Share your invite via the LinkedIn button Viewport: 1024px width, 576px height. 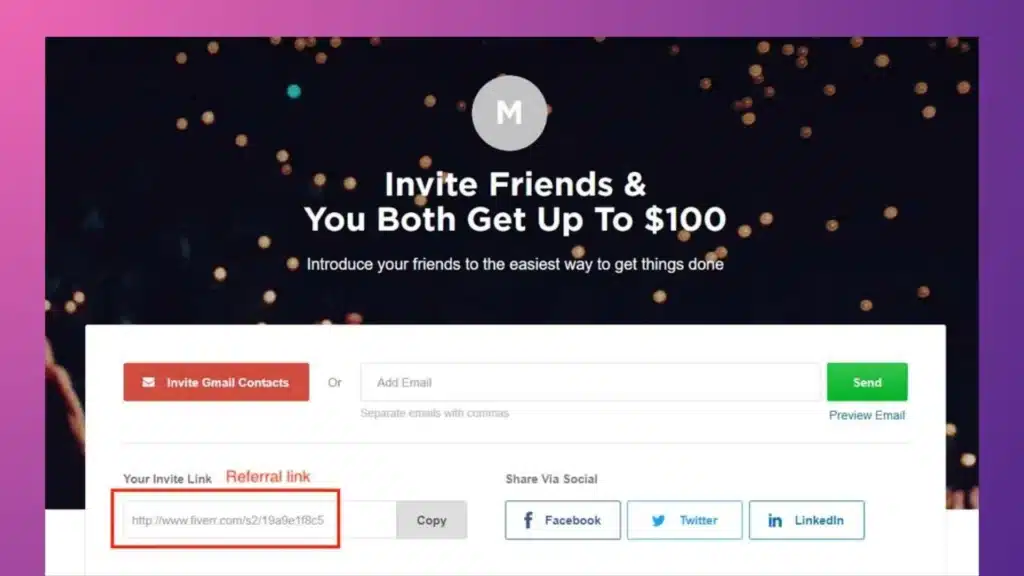[x=806, y=519]
